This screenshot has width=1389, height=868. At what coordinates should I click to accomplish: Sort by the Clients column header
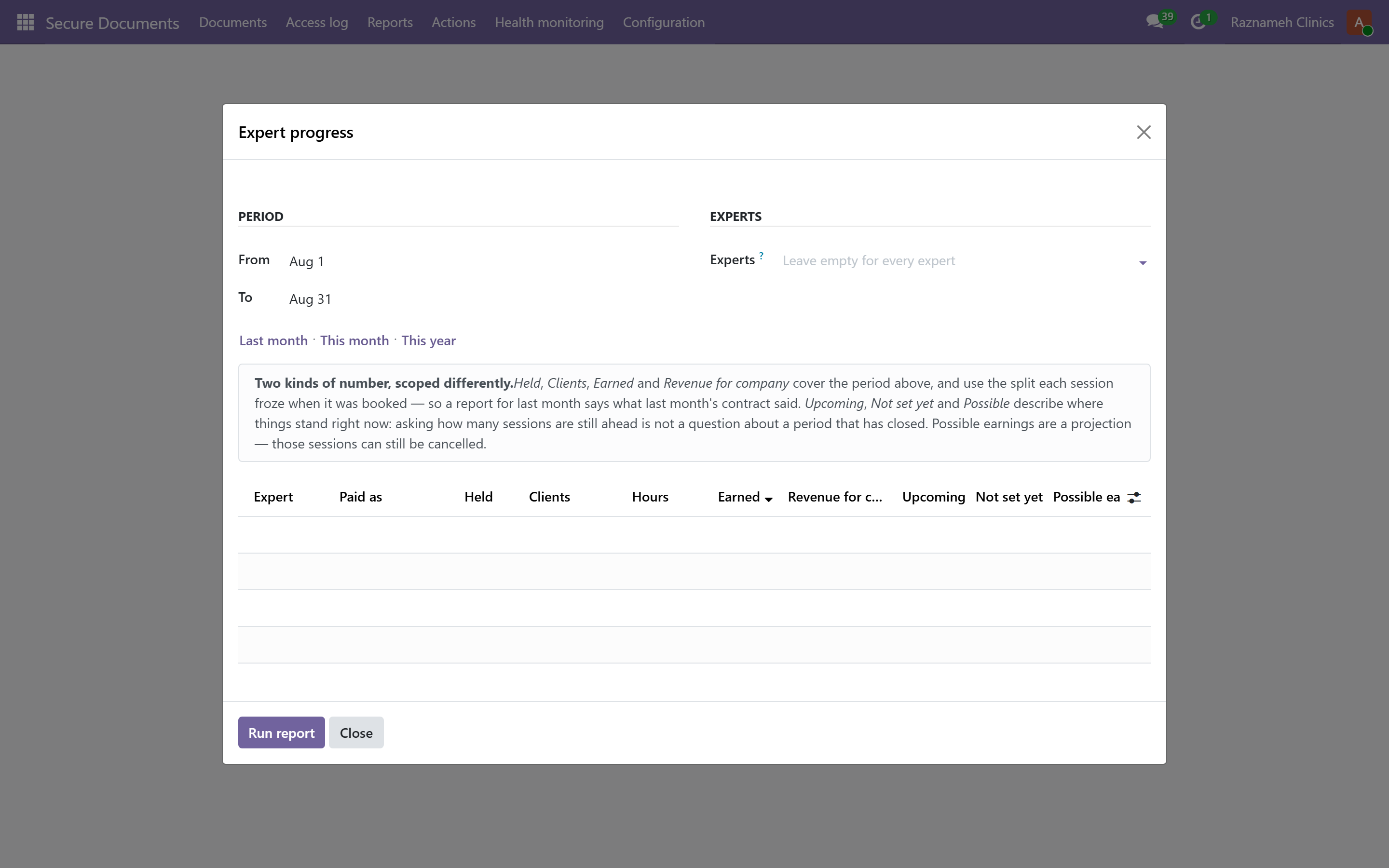click(x=549, y=497)
